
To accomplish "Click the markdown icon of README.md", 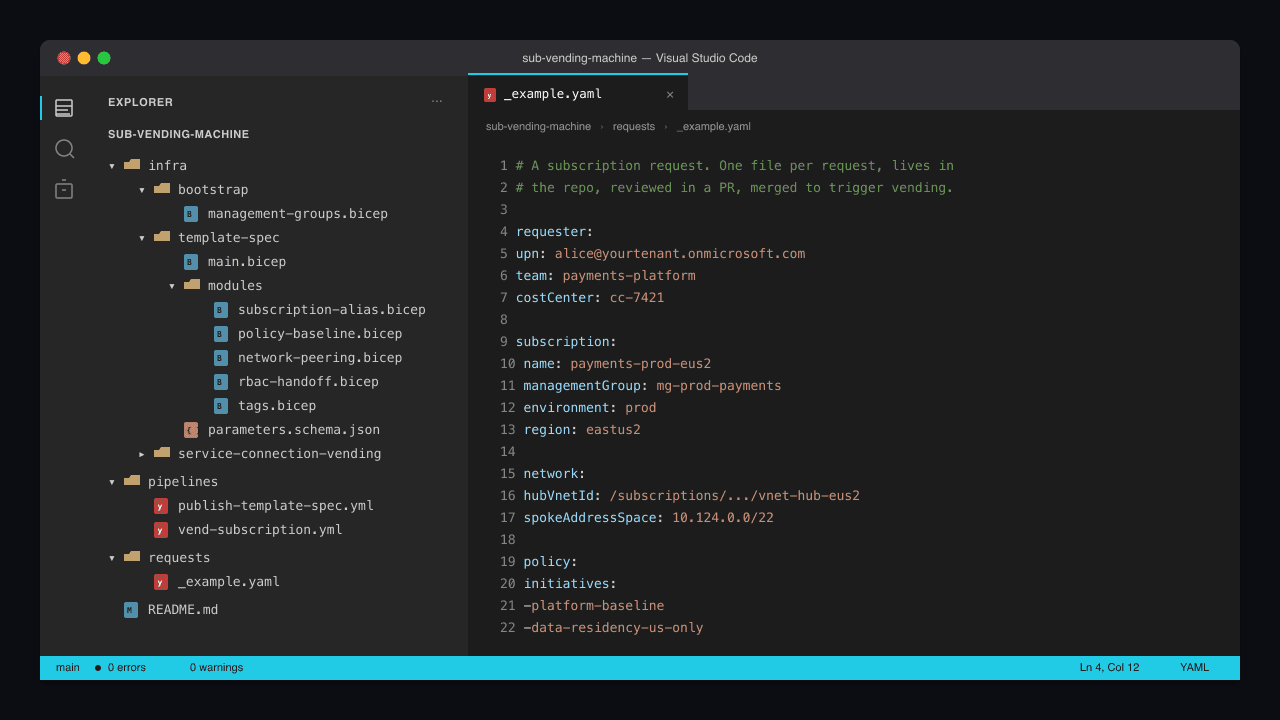I will pyautogui.click(x=131, y=610).
